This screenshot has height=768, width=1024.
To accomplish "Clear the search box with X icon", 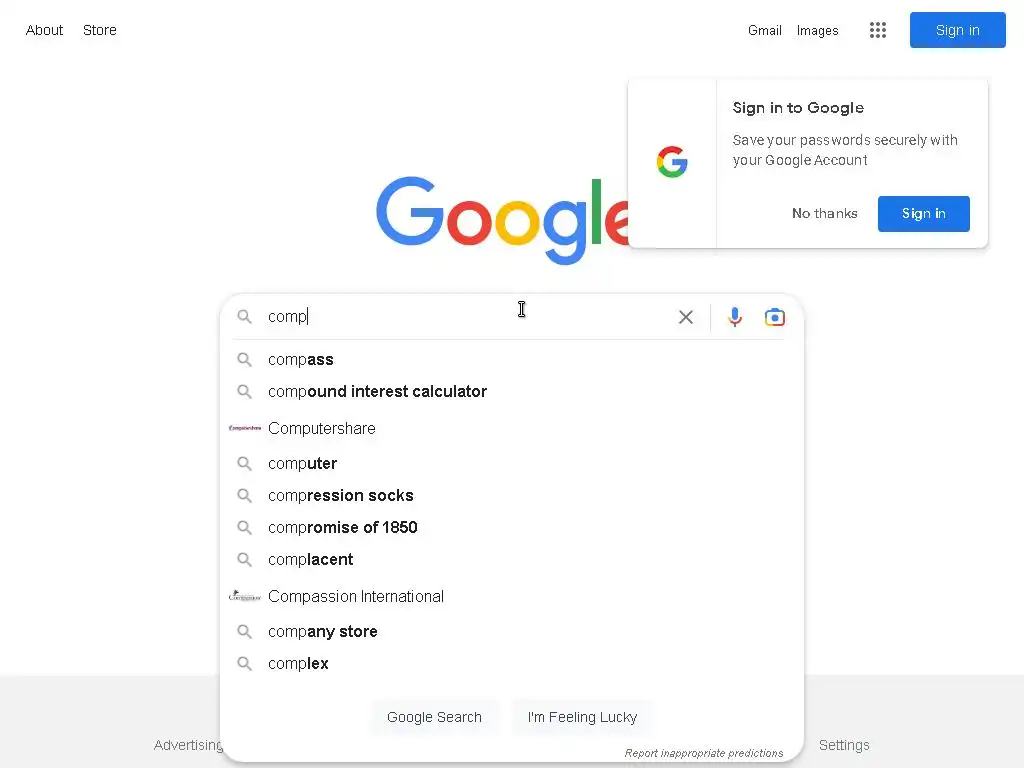I will (686, 317).
